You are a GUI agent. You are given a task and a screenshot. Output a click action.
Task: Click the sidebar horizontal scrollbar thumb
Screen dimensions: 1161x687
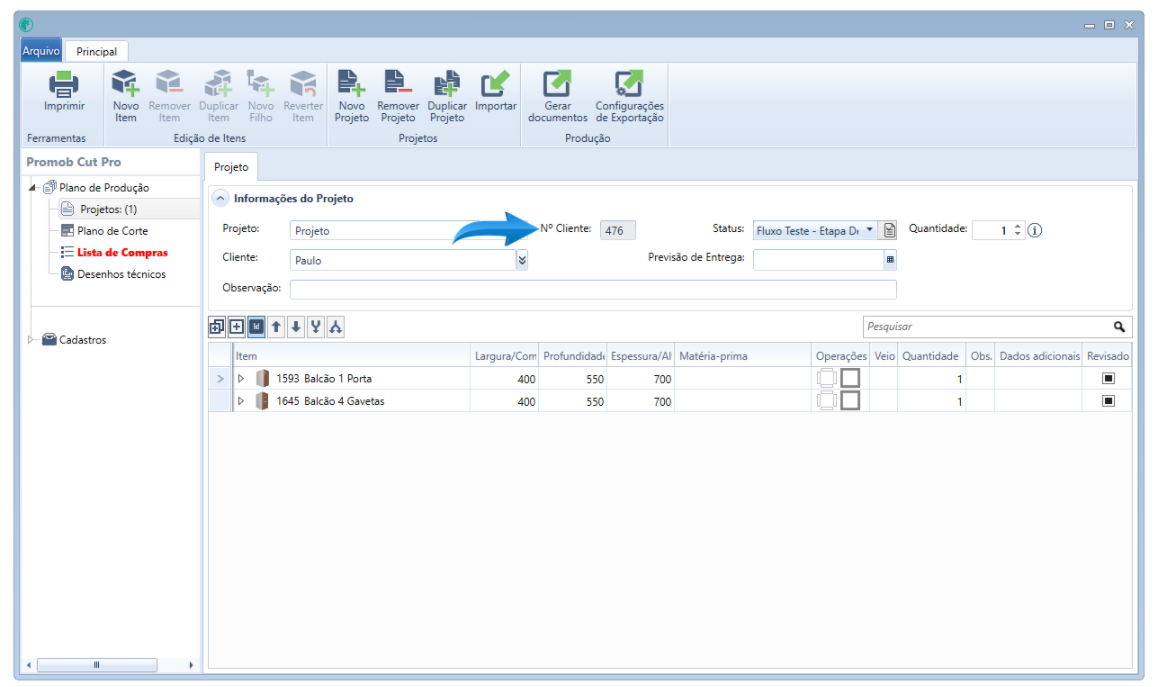(x=96, y=665)
